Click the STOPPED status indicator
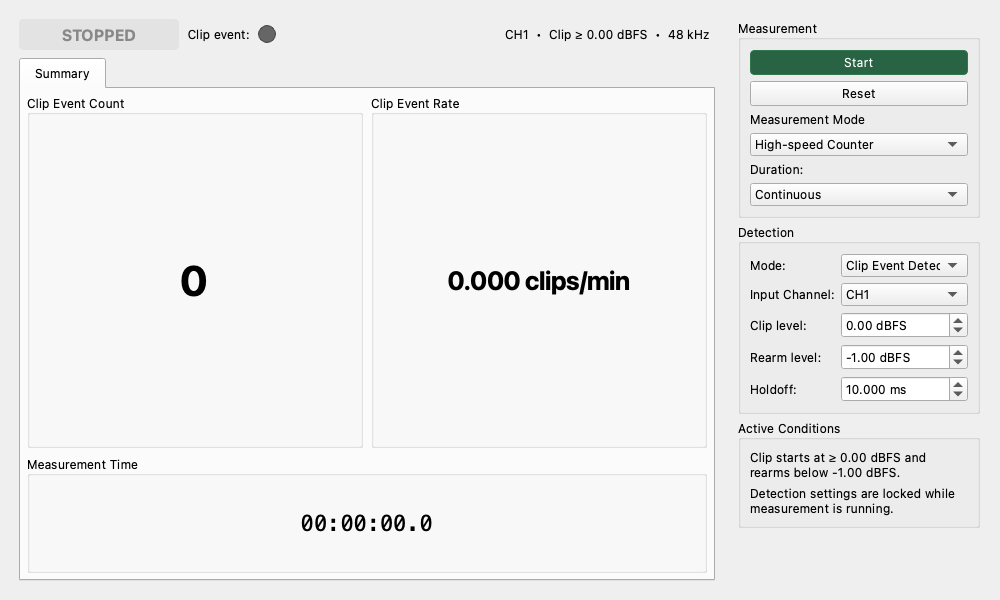This screenshot has width=1000, height=600. pyautogui.click(x=99, y=34)
